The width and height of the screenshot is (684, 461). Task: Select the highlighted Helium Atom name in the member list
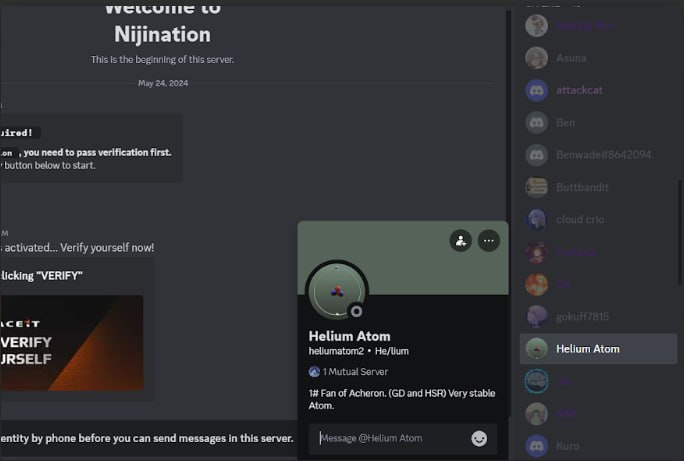point(588,349)
